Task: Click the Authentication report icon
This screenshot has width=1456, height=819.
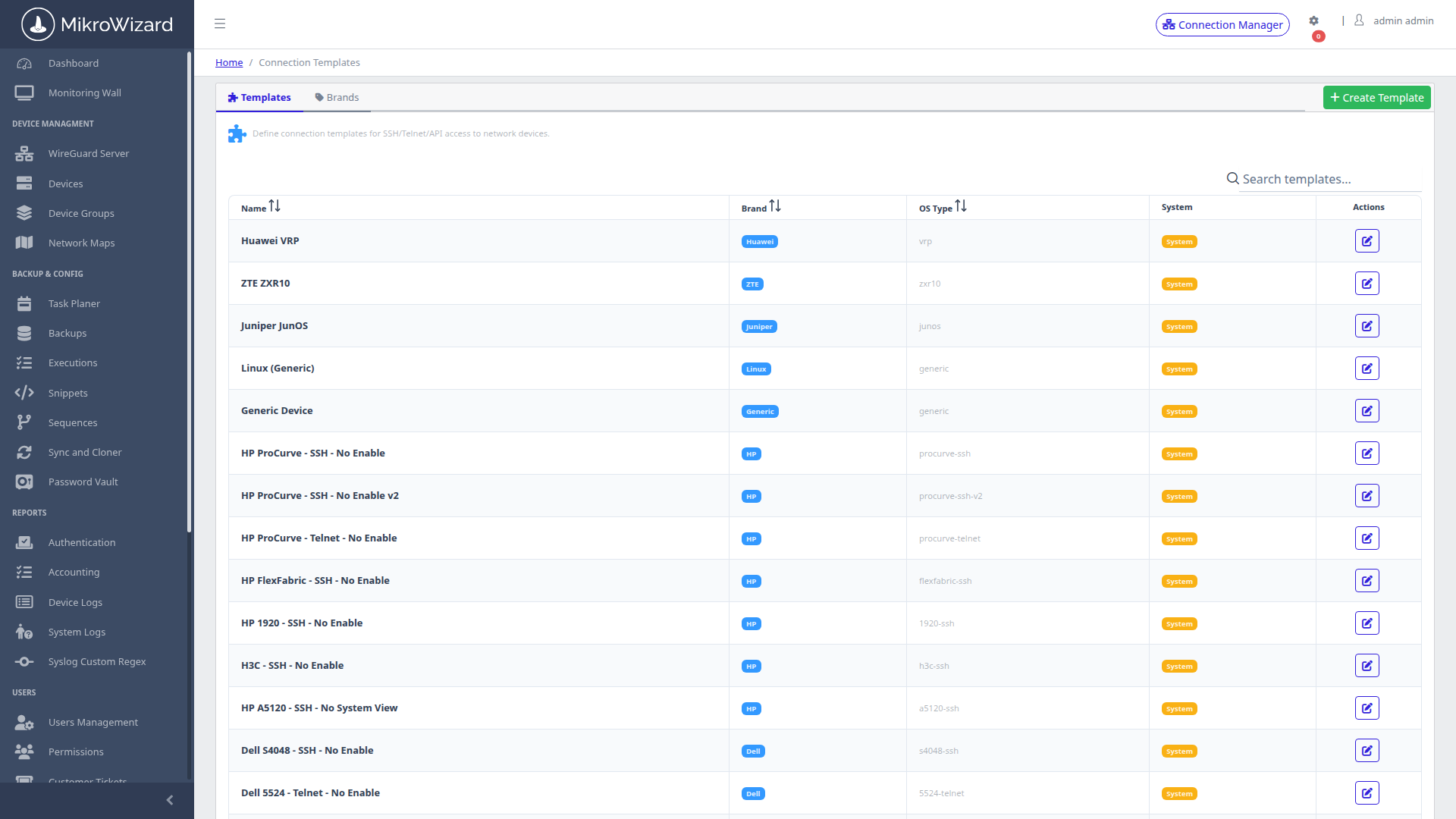Action: (x=24, y=542)
